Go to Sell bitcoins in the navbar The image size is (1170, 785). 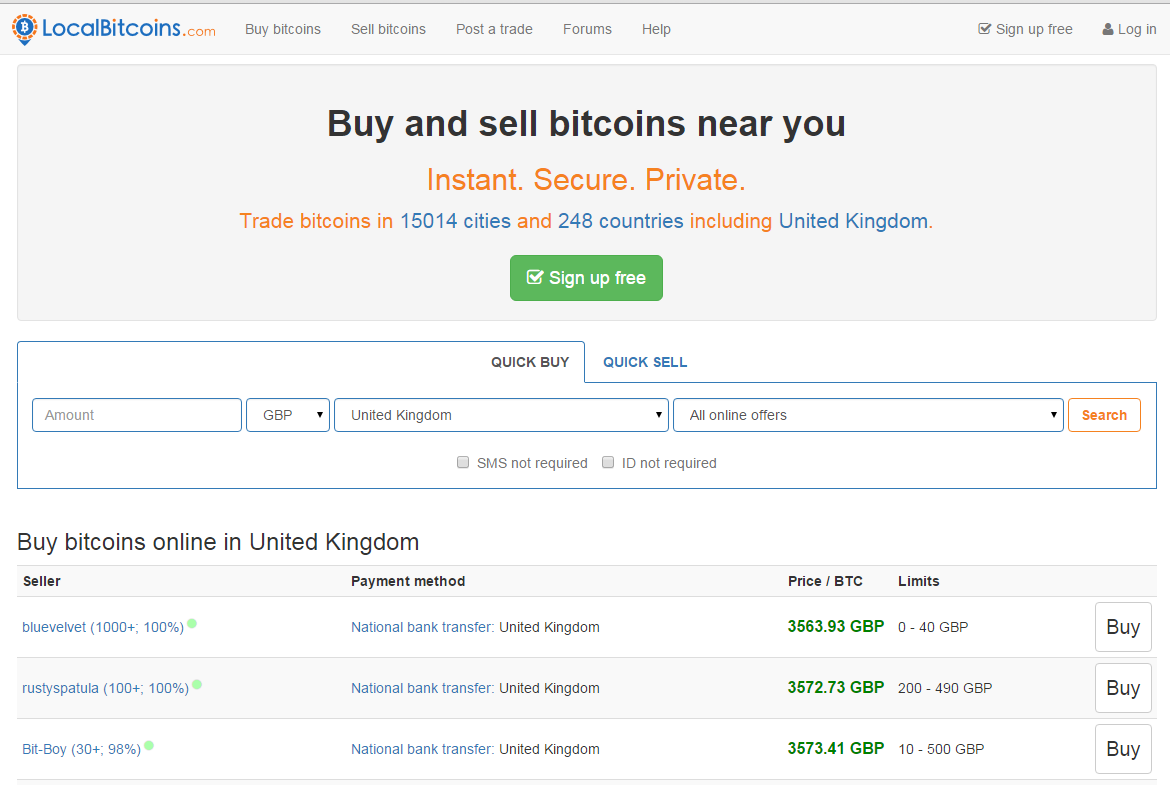(x=389, y=29)
